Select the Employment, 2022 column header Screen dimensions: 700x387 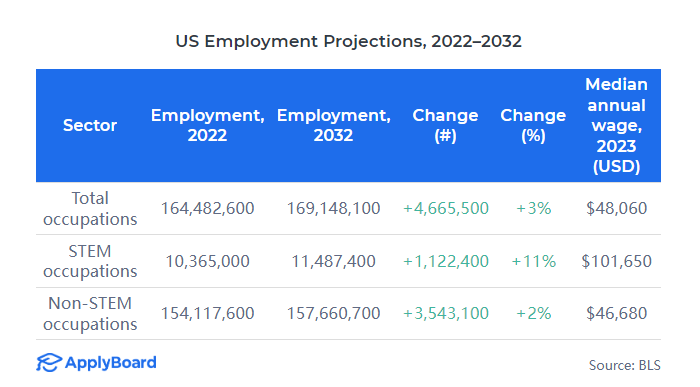click(x=208, y=125)
